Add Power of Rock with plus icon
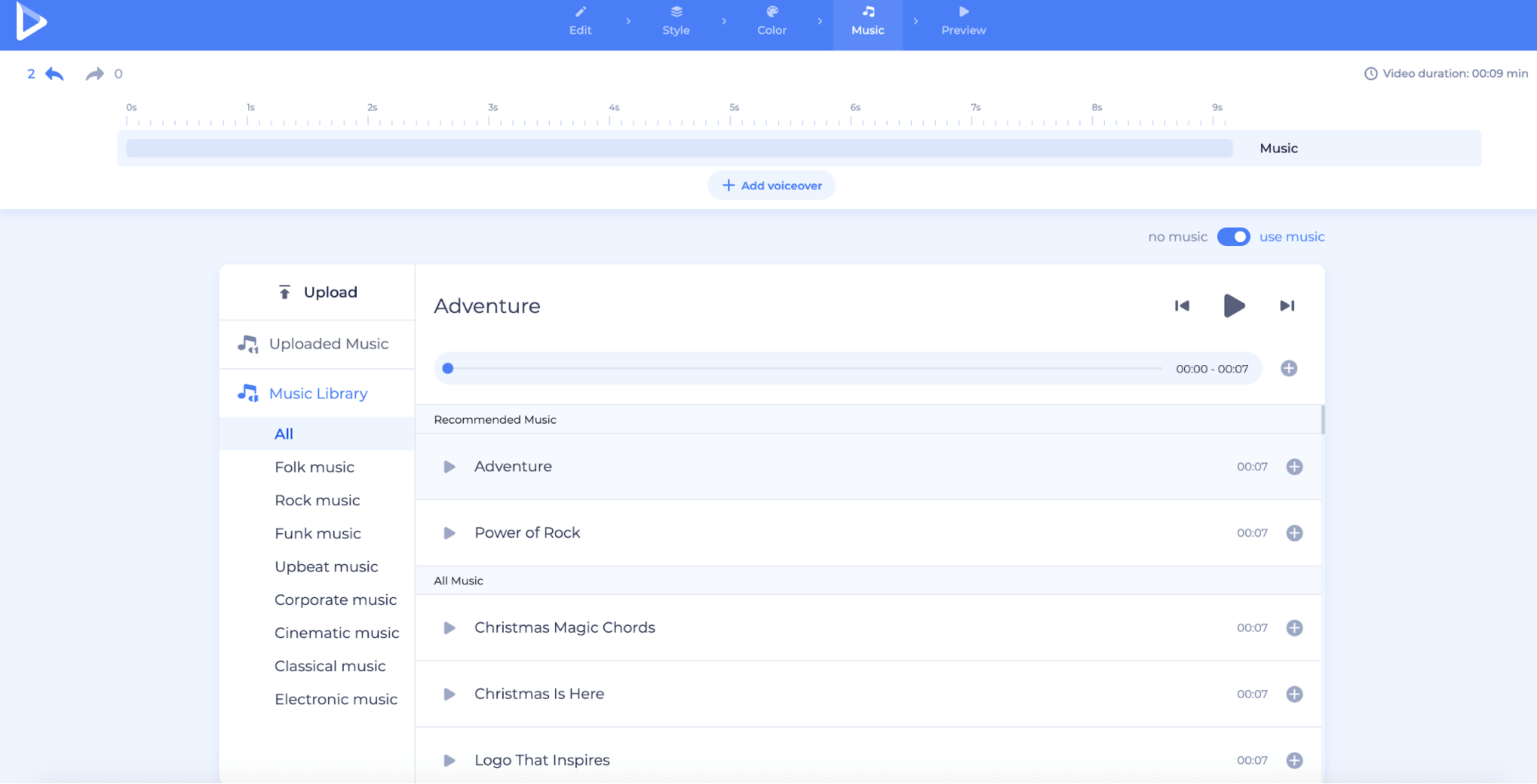The image size is (1537, 784). 1294,533
